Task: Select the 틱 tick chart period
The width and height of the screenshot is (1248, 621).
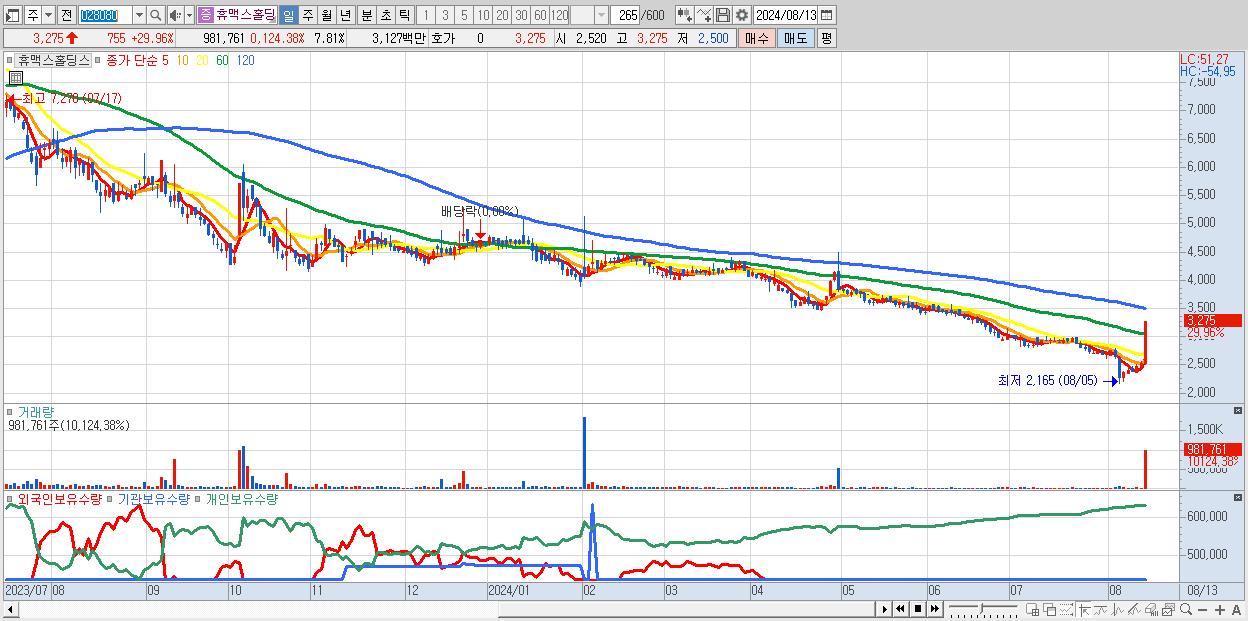Action: tap(404, 15)
